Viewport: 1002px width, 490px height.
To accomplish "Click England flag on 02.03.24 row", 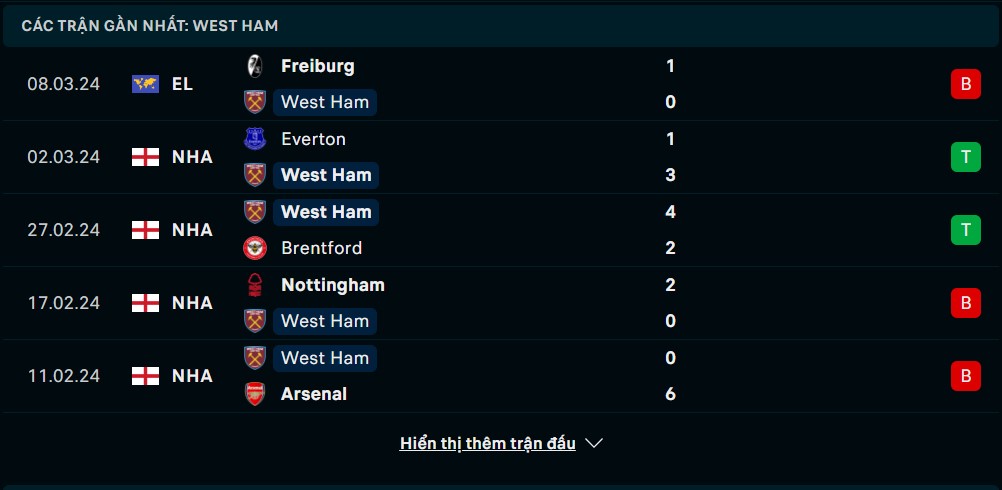I will tap(145, 157).
